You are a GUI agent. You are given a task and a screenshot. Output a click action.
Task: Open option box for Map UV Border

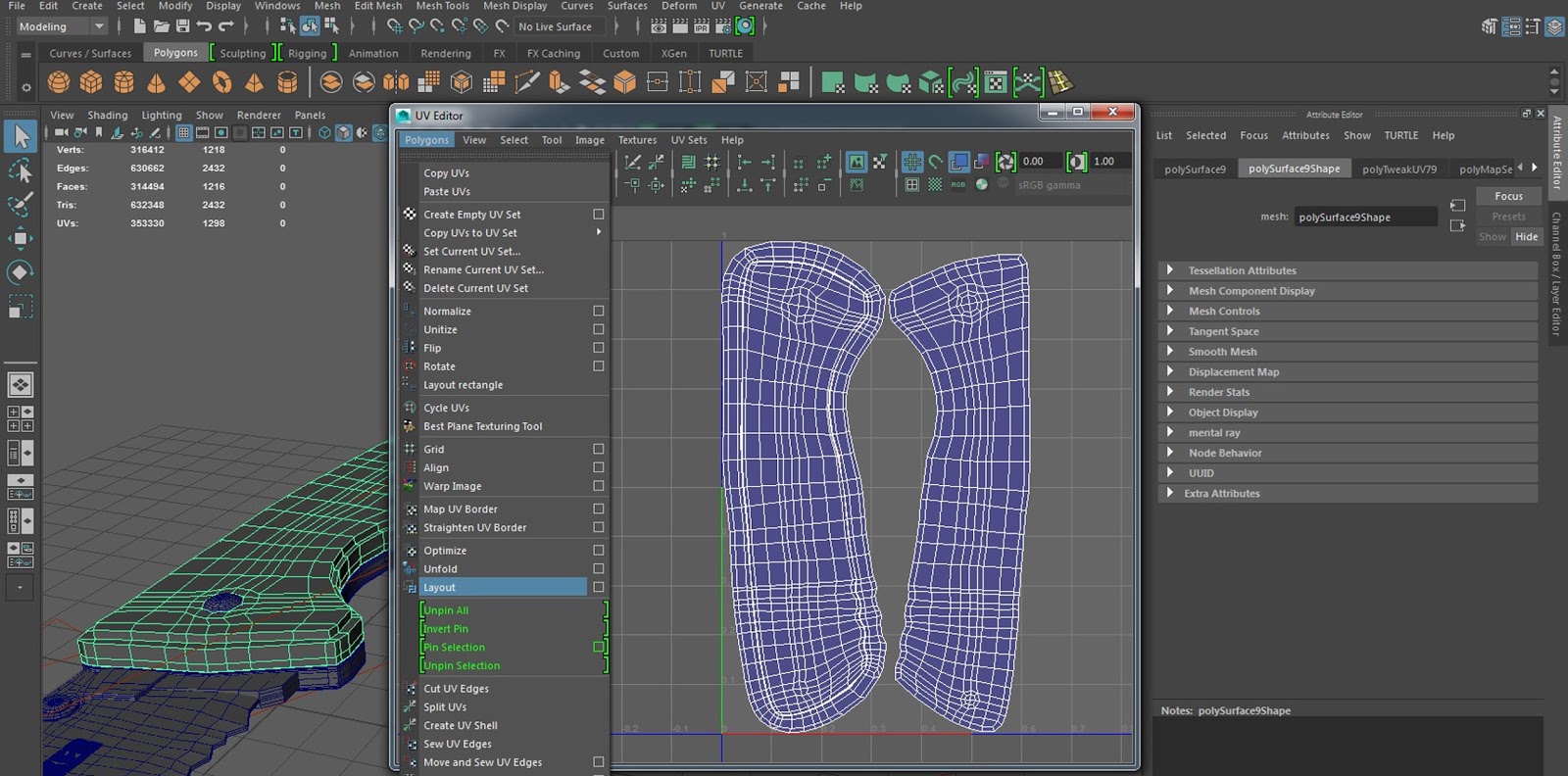598,509
